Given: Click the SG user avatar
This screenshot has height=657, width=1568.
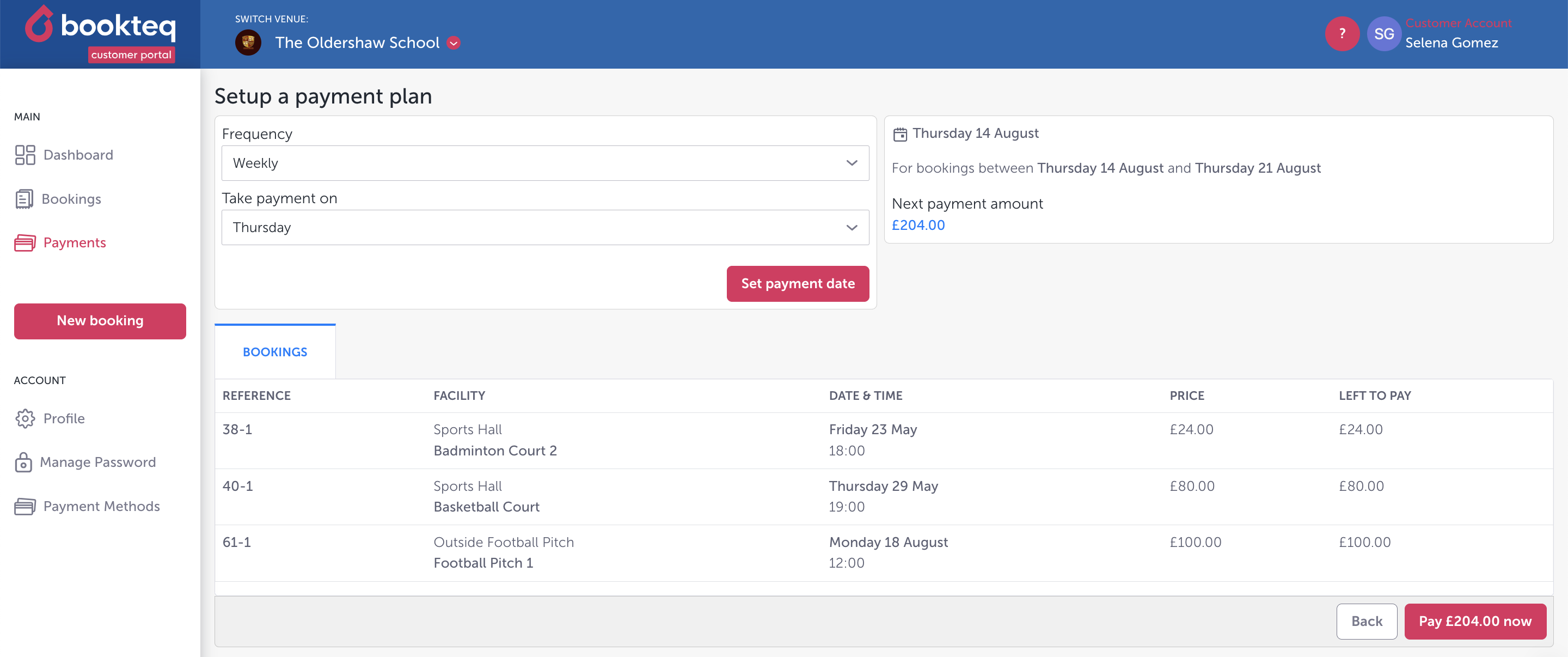Looking at the screenshot, I should [1383, 34].
